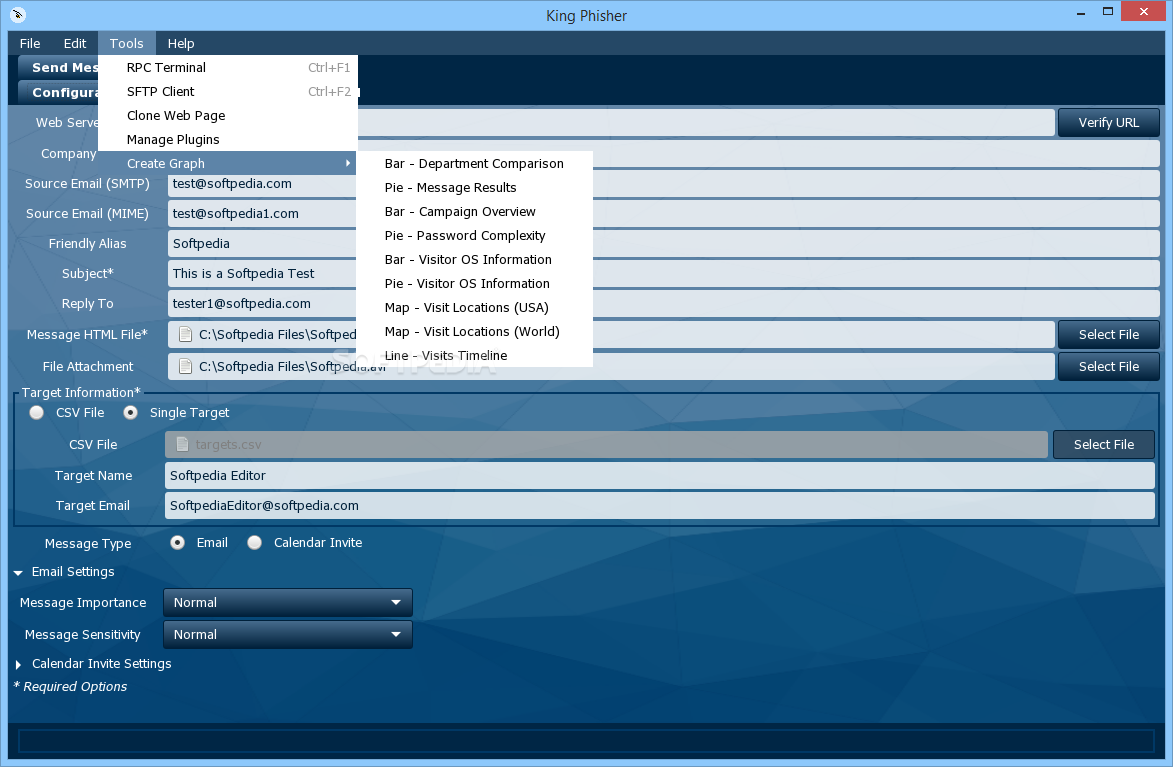The image size is (1173, 767).
Task: Choose Email message type radio button
Action: click(177, 543)
